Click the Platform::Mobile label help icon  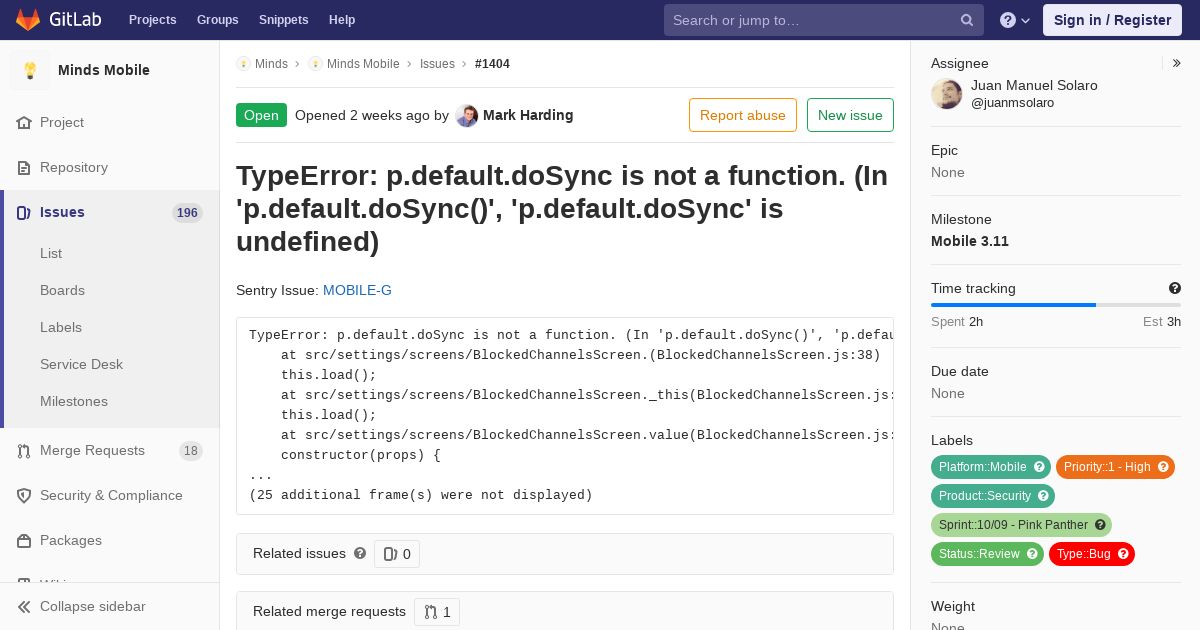pyautogui.click(x=1039, y=467)
